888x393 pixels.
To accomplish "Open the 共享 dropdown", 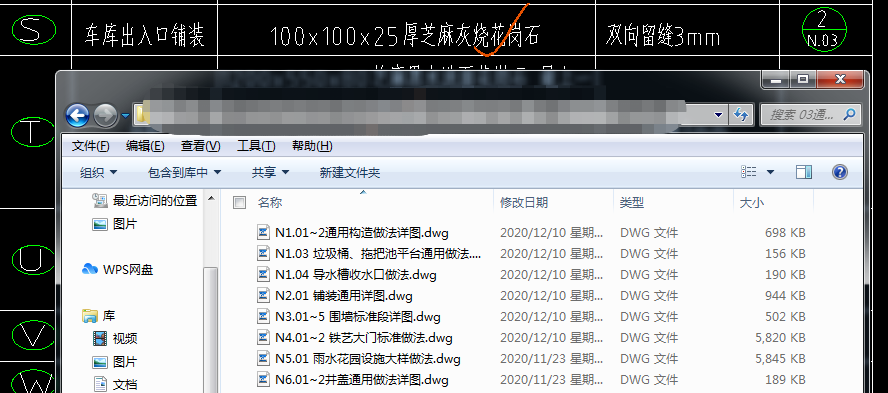I will 270,173.
